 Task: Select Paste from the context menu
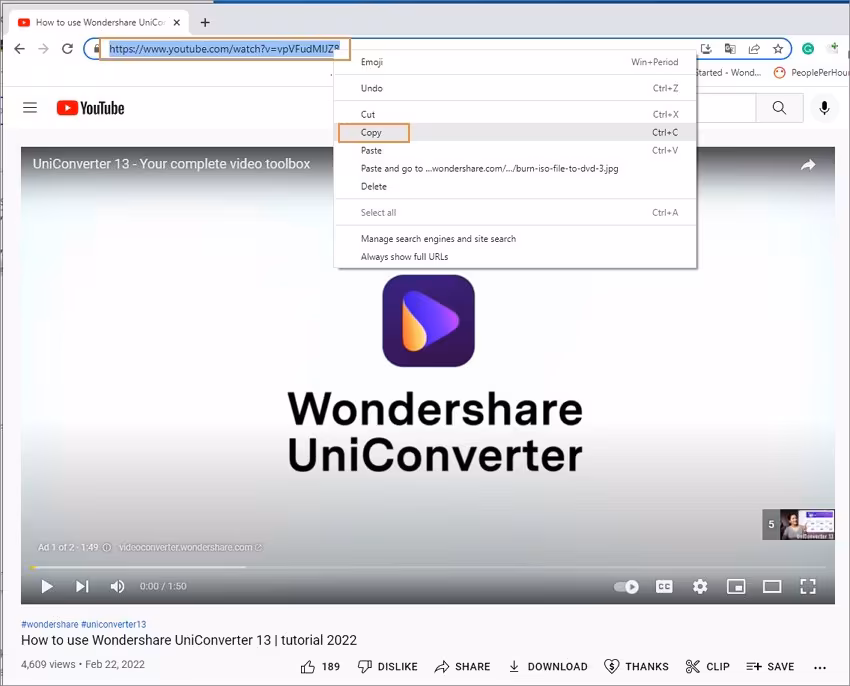pos(515,150)
